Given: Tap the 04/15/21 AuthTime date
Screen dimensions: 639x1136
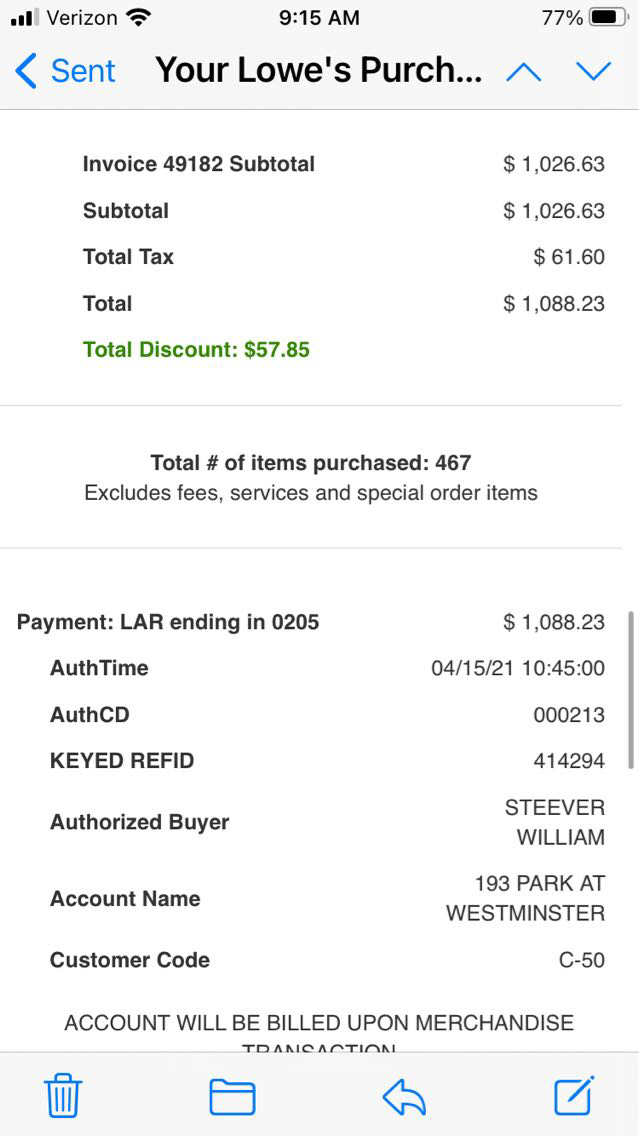Looking at the screenshot, I should tap(518, 668).
